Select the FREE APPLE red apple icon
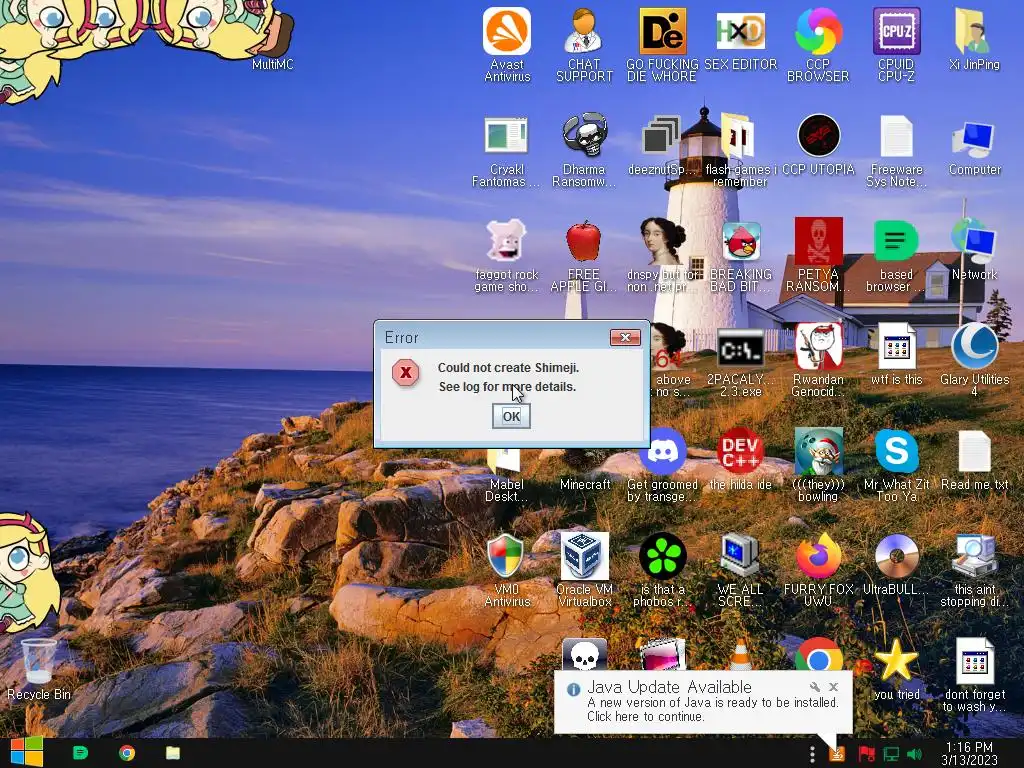 point(584,256)
